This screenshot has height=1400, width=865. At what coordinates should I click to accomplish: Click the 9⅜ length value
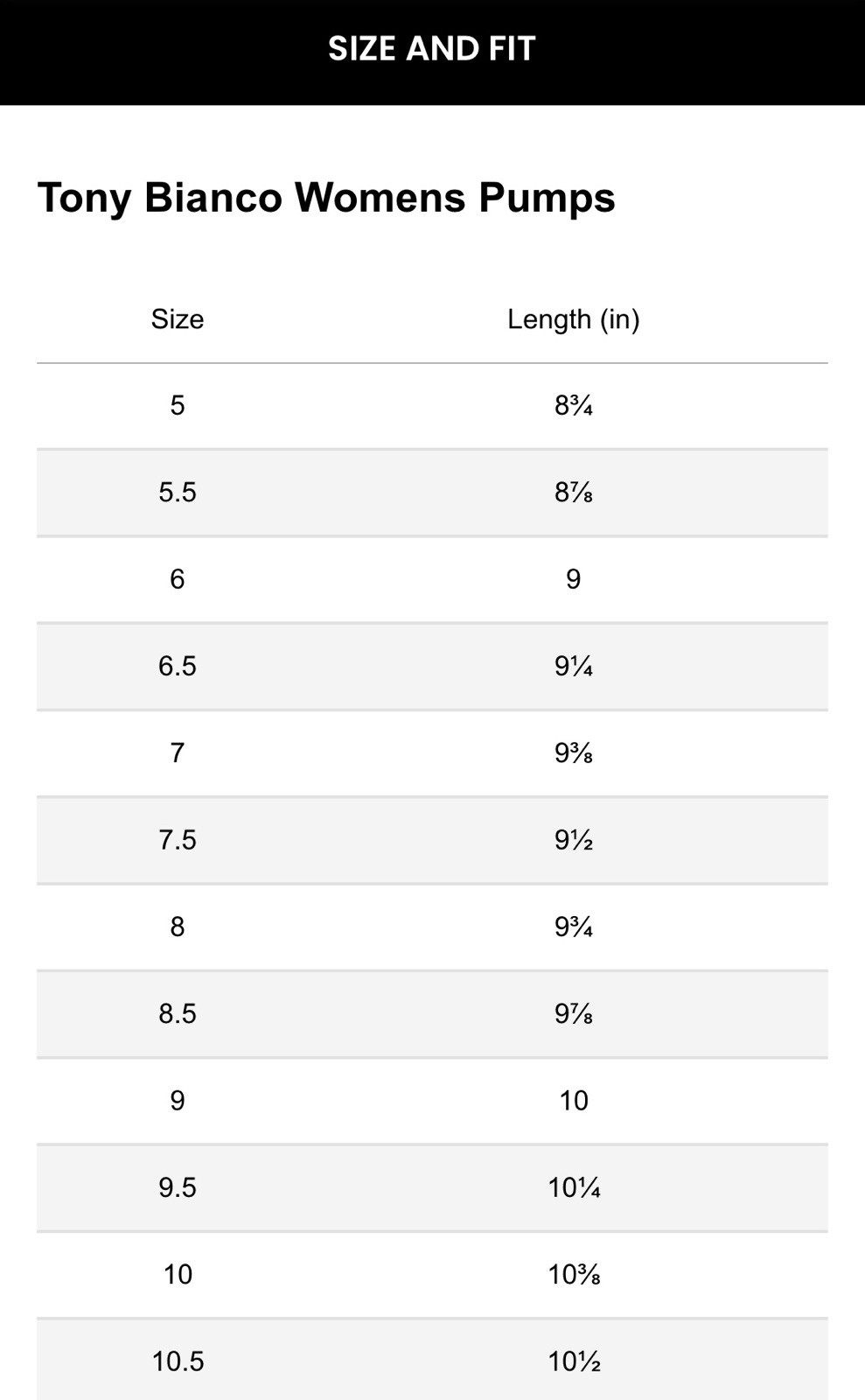[574, 753]
